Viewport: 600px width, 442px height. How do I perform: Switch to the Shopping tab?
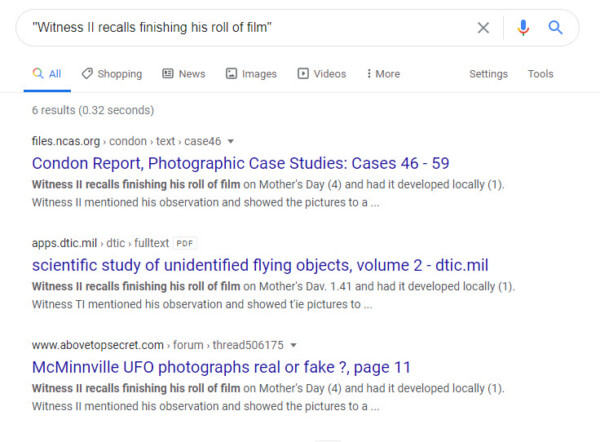(x=112, y=74)
